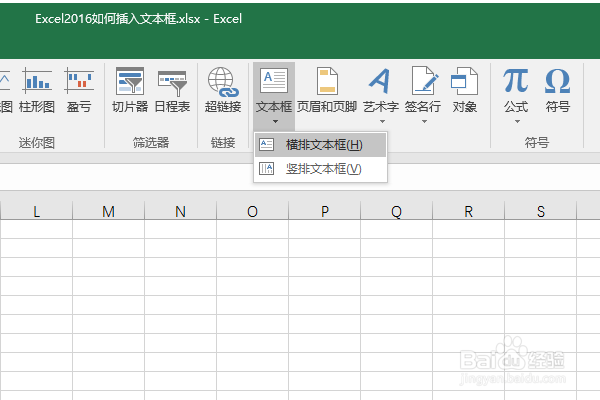Select column M header
Screen dimensions: 600x400
(x=108, y=211)
